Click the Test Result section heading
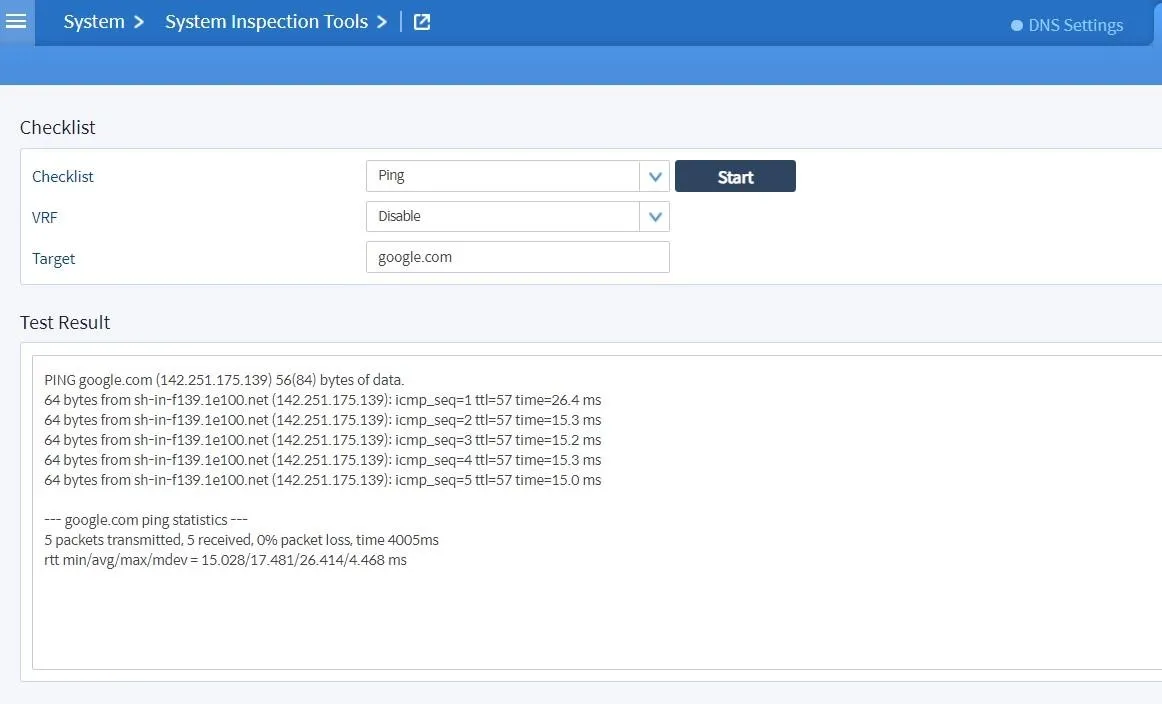Screen dimensions: 1162x704 pos(65,322)
